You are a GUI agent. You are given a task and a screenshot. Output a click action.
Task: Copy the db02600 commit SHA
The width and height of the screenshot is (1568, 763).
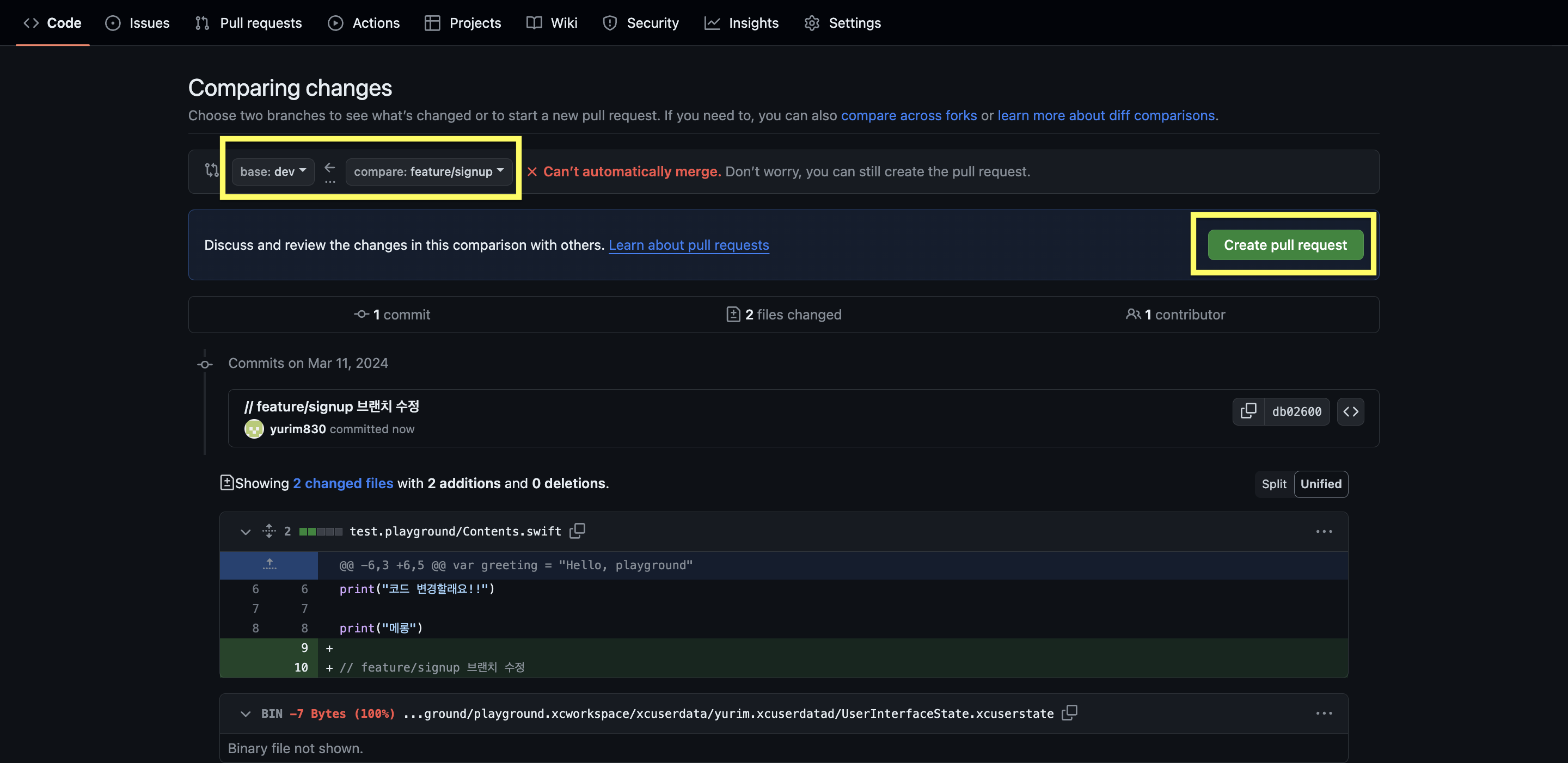(1248, 411)
